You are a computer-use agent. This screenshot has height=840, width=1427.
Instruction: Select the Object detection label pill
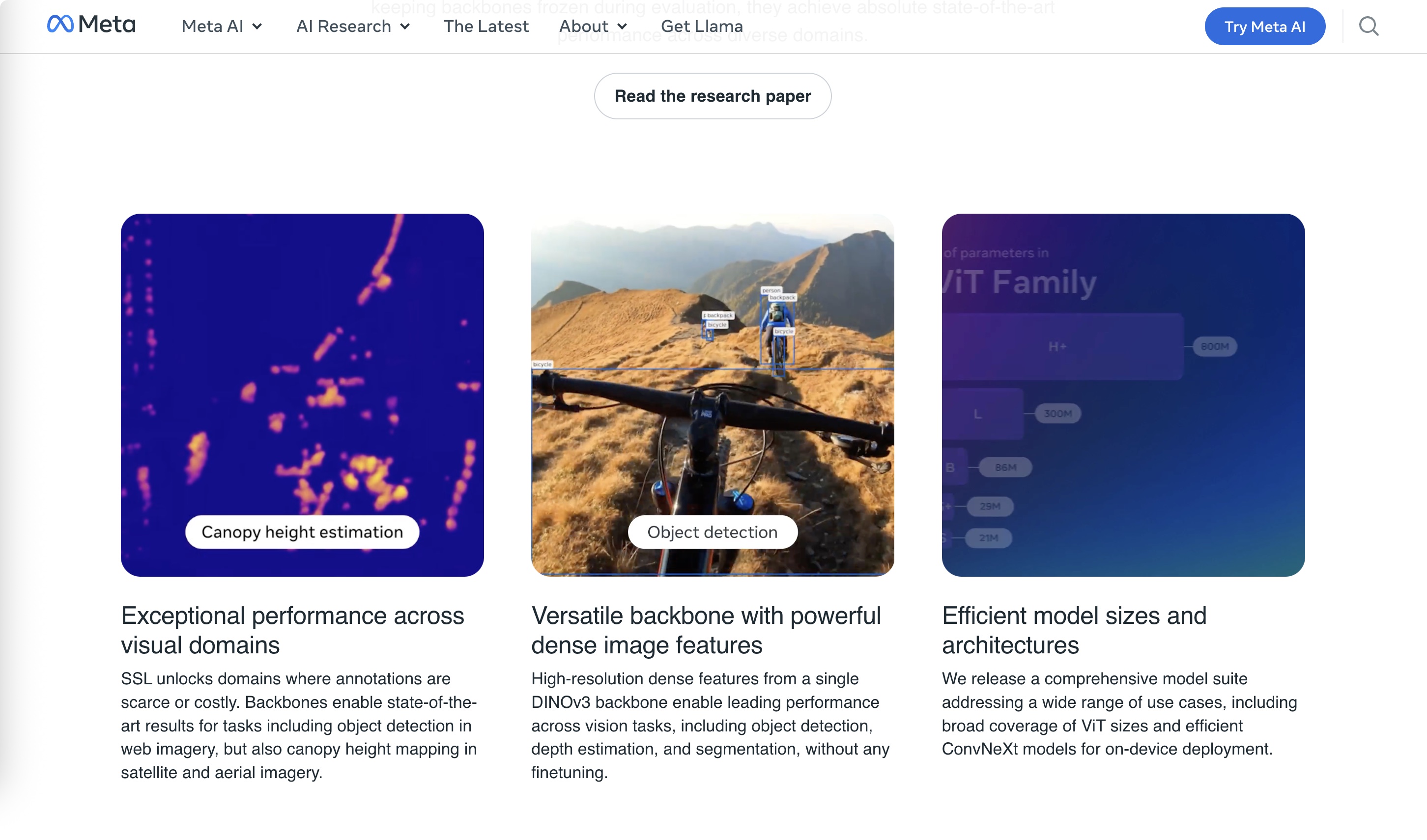click(x=713, y=532)
